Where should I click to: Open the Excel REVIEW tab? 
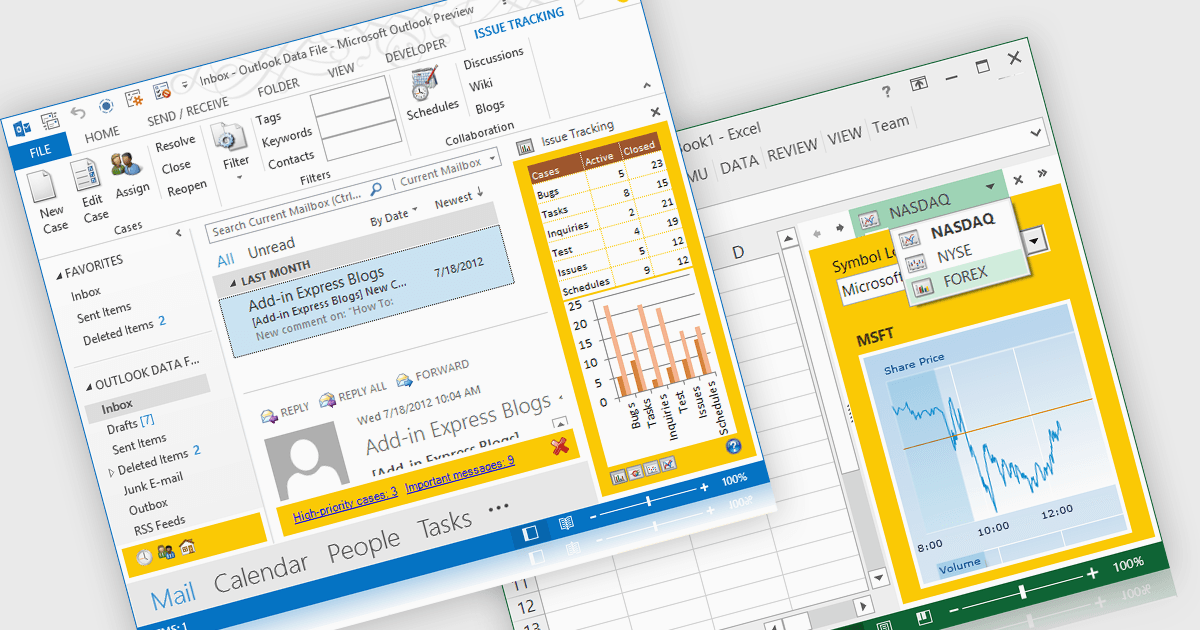[x=792, y=151]
